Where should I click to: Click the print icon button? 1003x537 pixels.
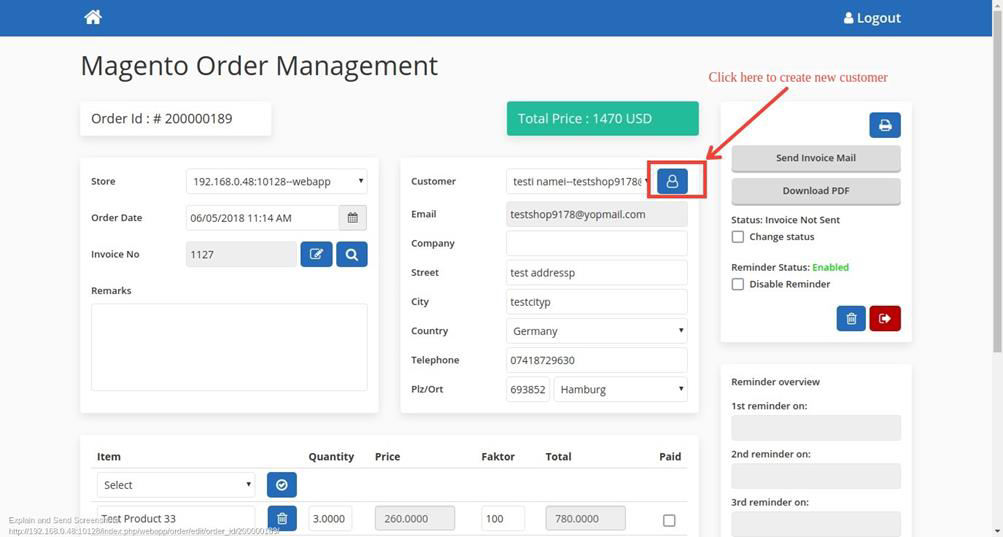884,125
